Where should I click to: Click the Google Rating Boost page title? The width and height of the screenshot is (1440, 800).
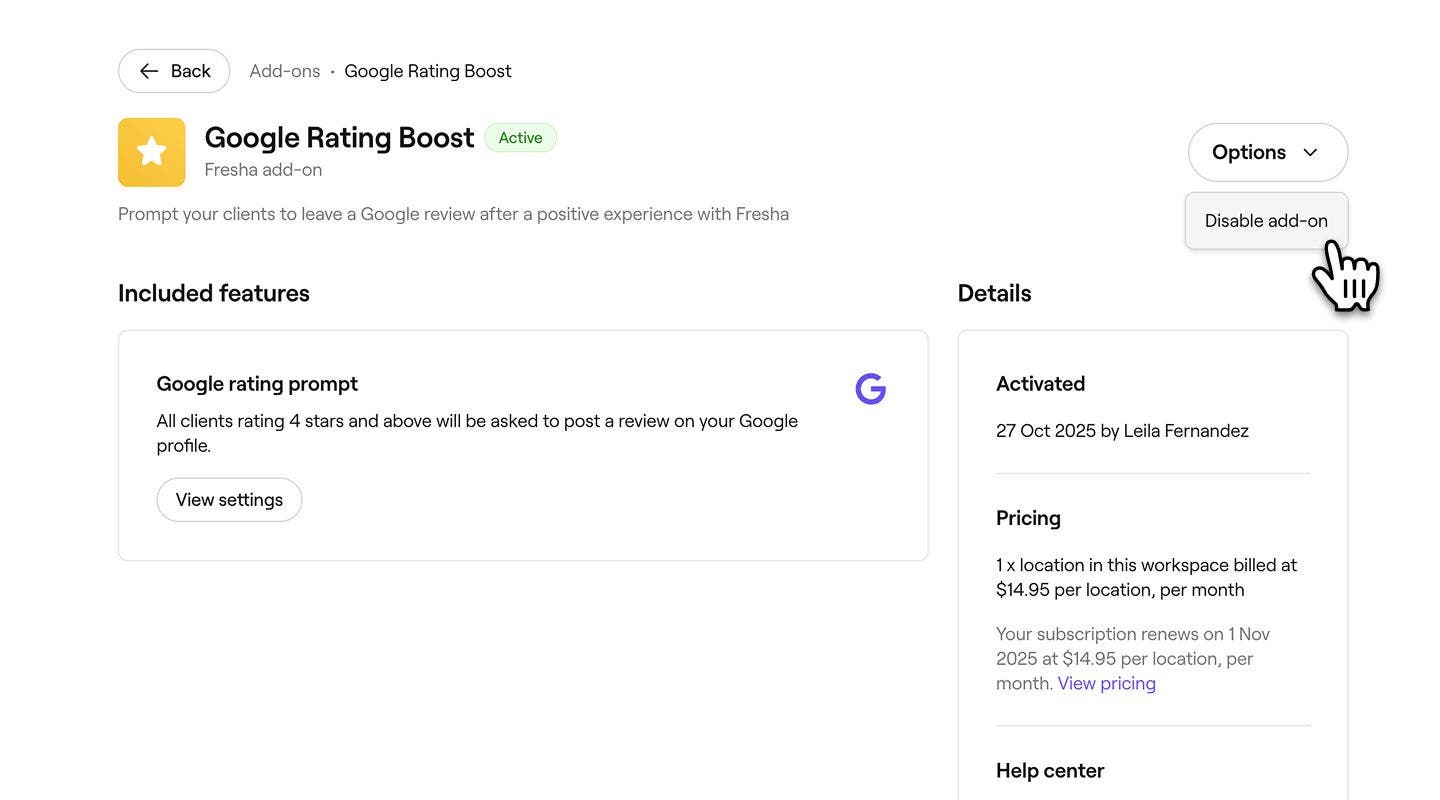tap(339, 137)
